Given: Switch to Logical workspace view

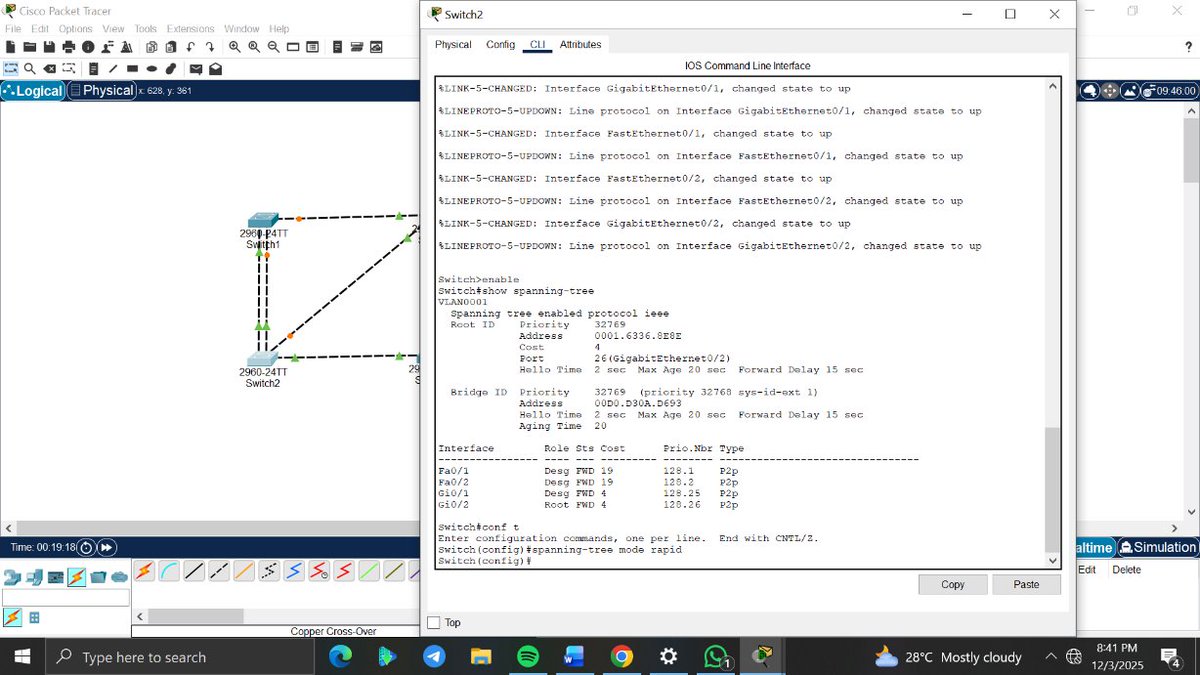Looking at the screenshot, I should pos(33,91).
